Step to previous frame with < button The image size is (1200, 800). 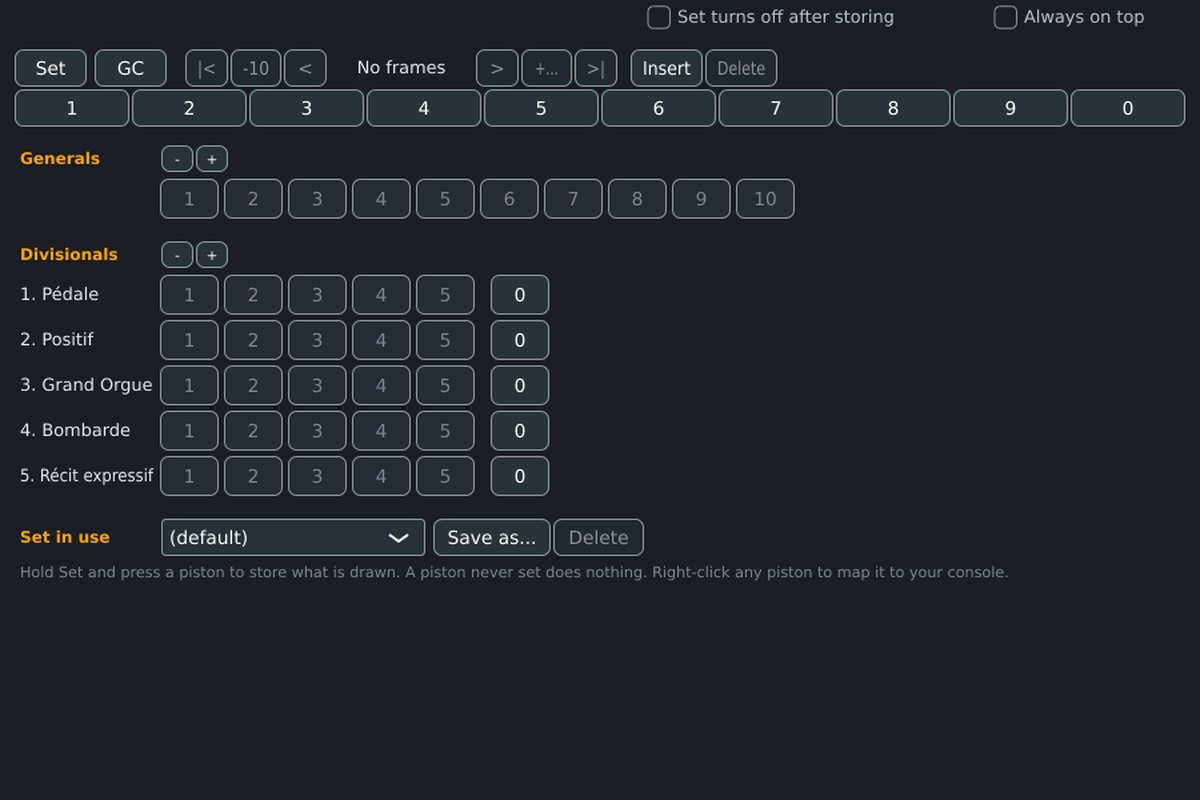tap(305, 68)
